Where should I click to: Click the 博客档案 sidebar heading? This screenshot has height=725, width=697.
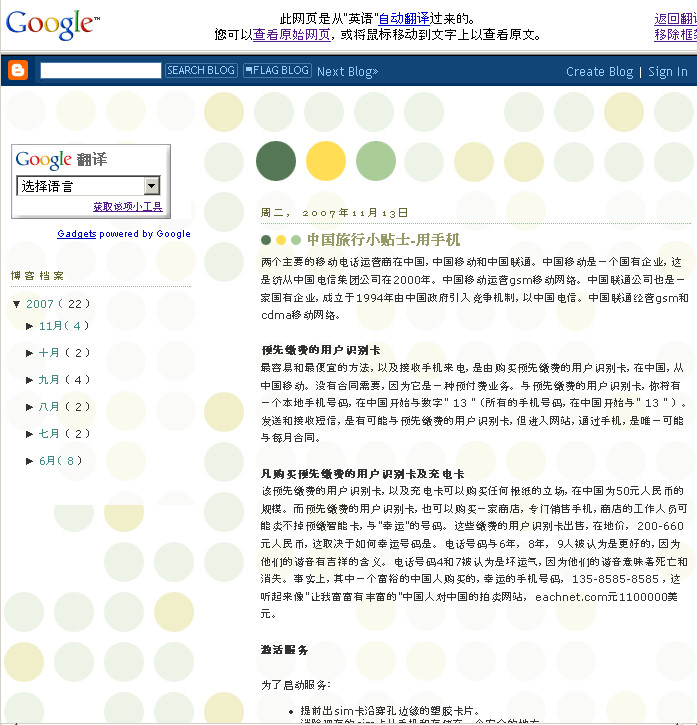[37, 276]
